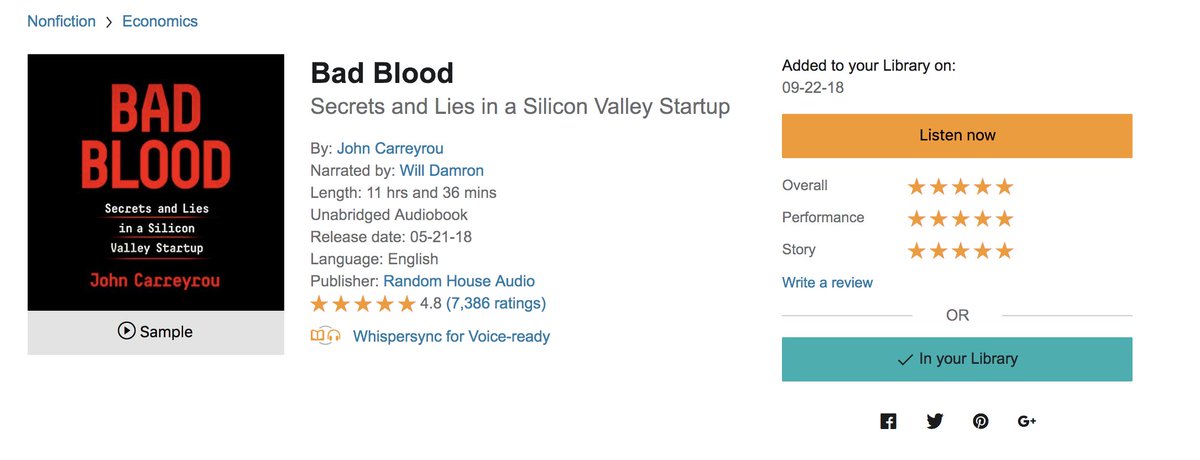Set Performance rating stars
1200x460 pixels.
coord(960,218)
